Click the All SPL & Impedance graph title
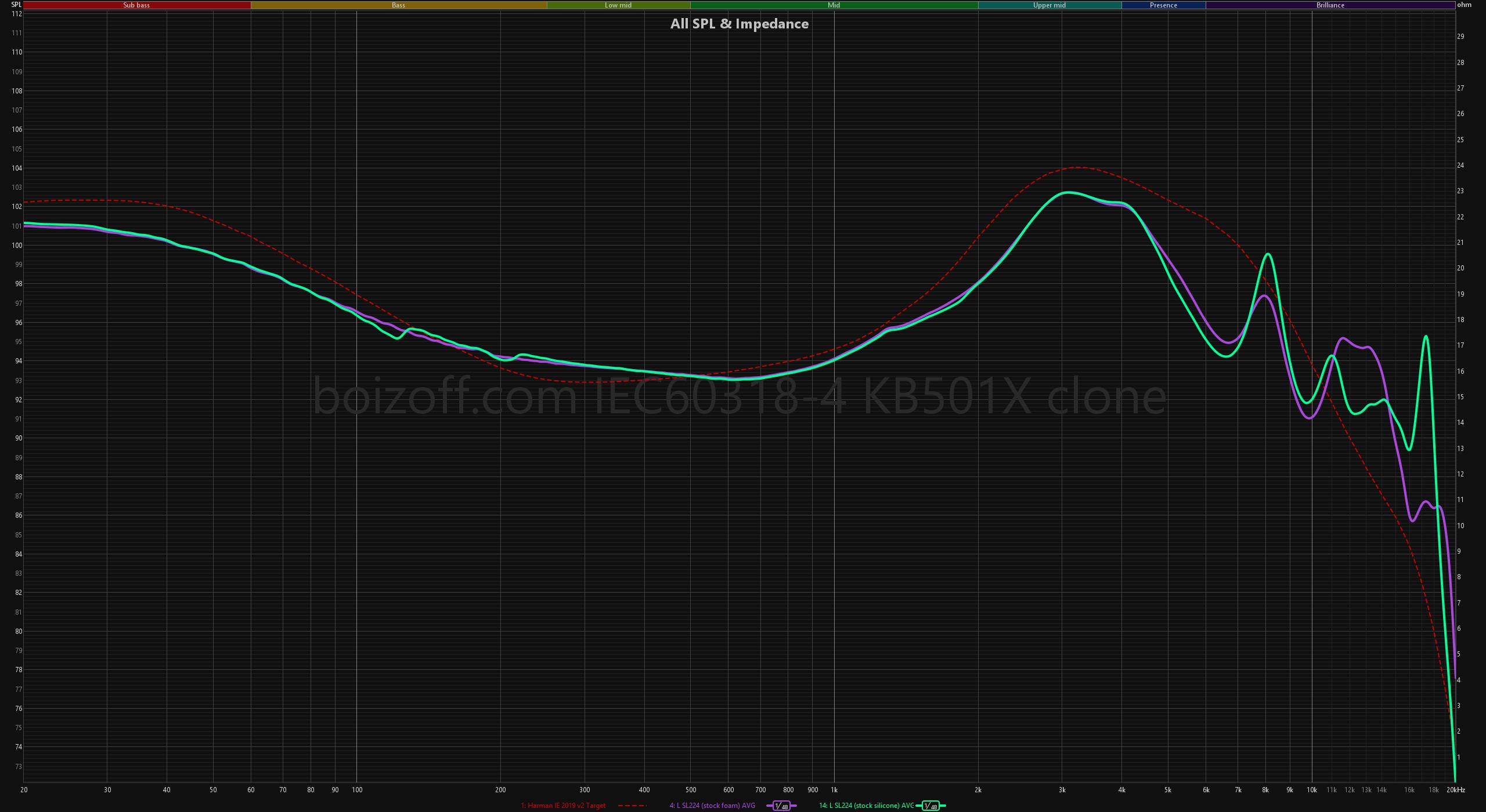 (x=739, y=24)
